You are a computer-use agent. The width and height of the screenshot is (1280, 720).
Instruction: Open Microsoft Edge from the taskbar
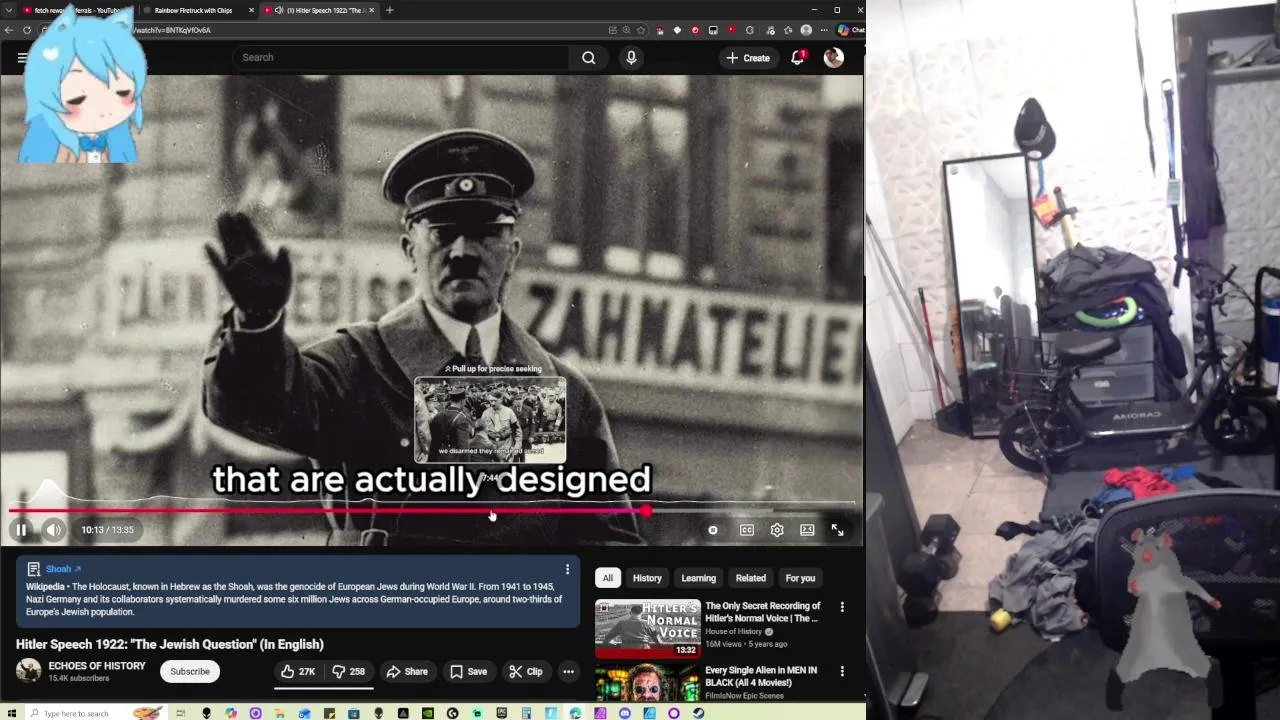[575, 713]
